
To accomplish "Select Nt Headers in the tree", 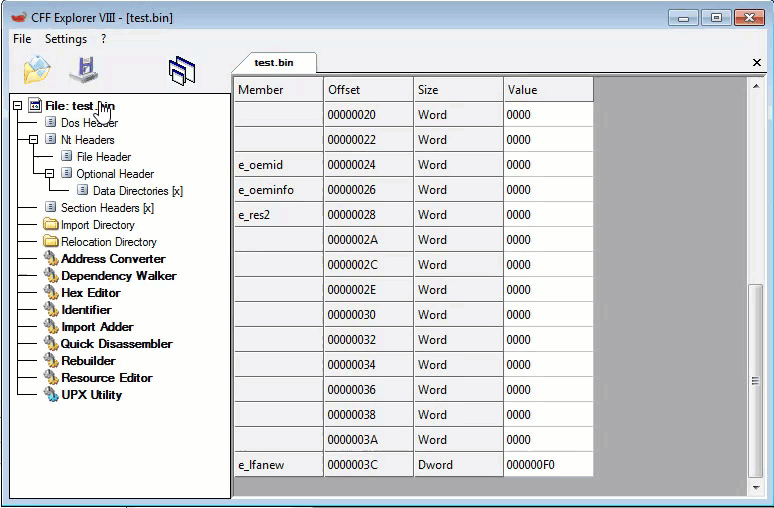I will 88,140.
